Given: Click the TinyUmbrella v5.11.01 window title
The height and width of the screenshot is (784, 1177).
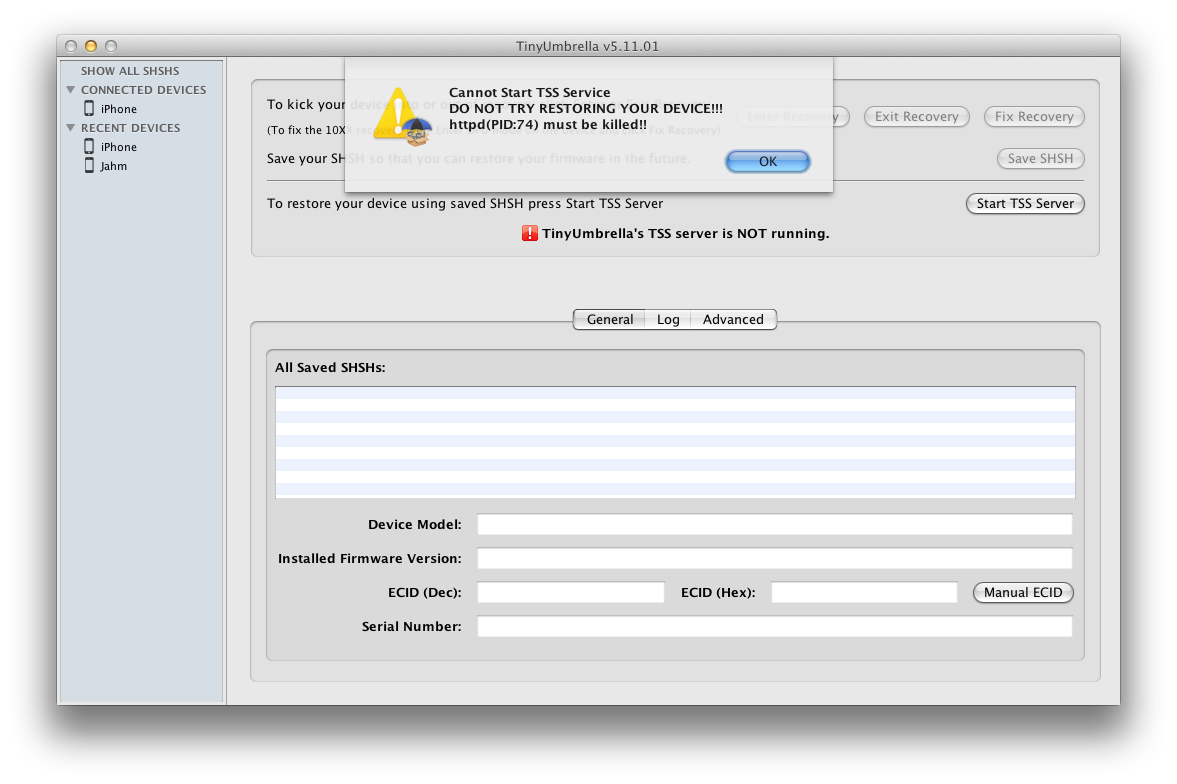Looking at the screenshot, I should (587, 46).
